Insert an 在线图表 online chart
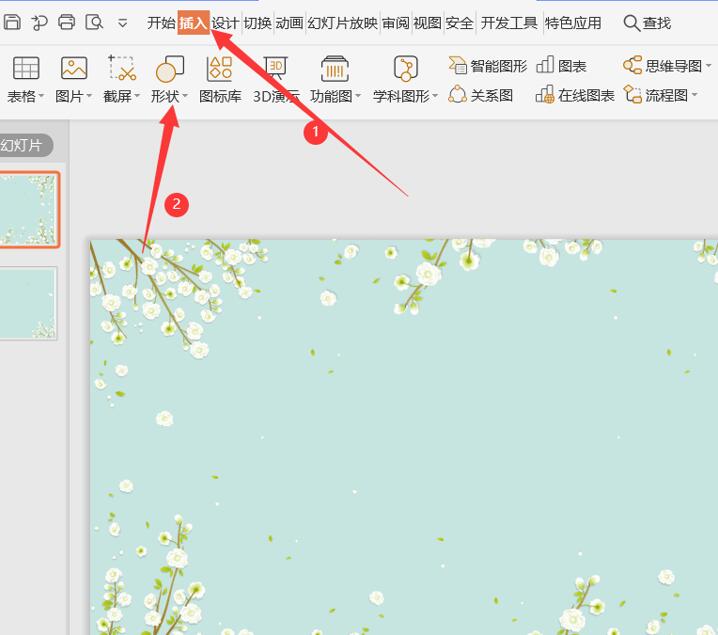The width and height of the screenshot is (718, 635). coord(575,95)
